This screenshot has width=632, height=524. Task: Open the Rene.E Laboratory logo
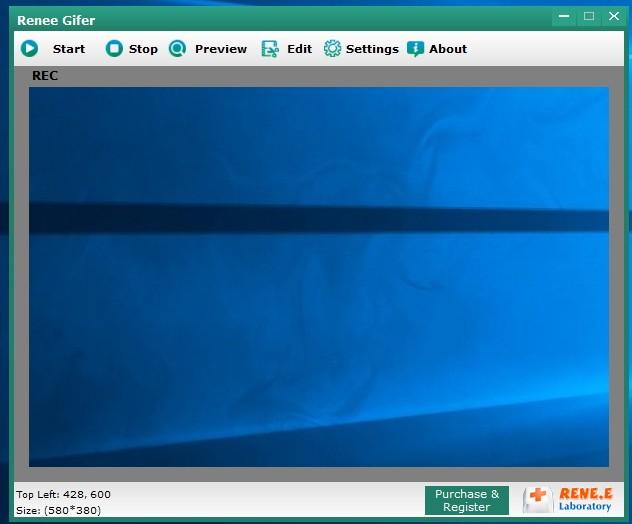click(568, 500)
